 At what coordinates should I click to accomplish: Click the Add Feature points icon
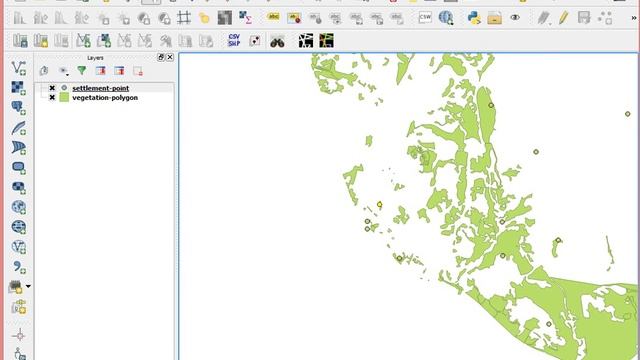[605, 18]
